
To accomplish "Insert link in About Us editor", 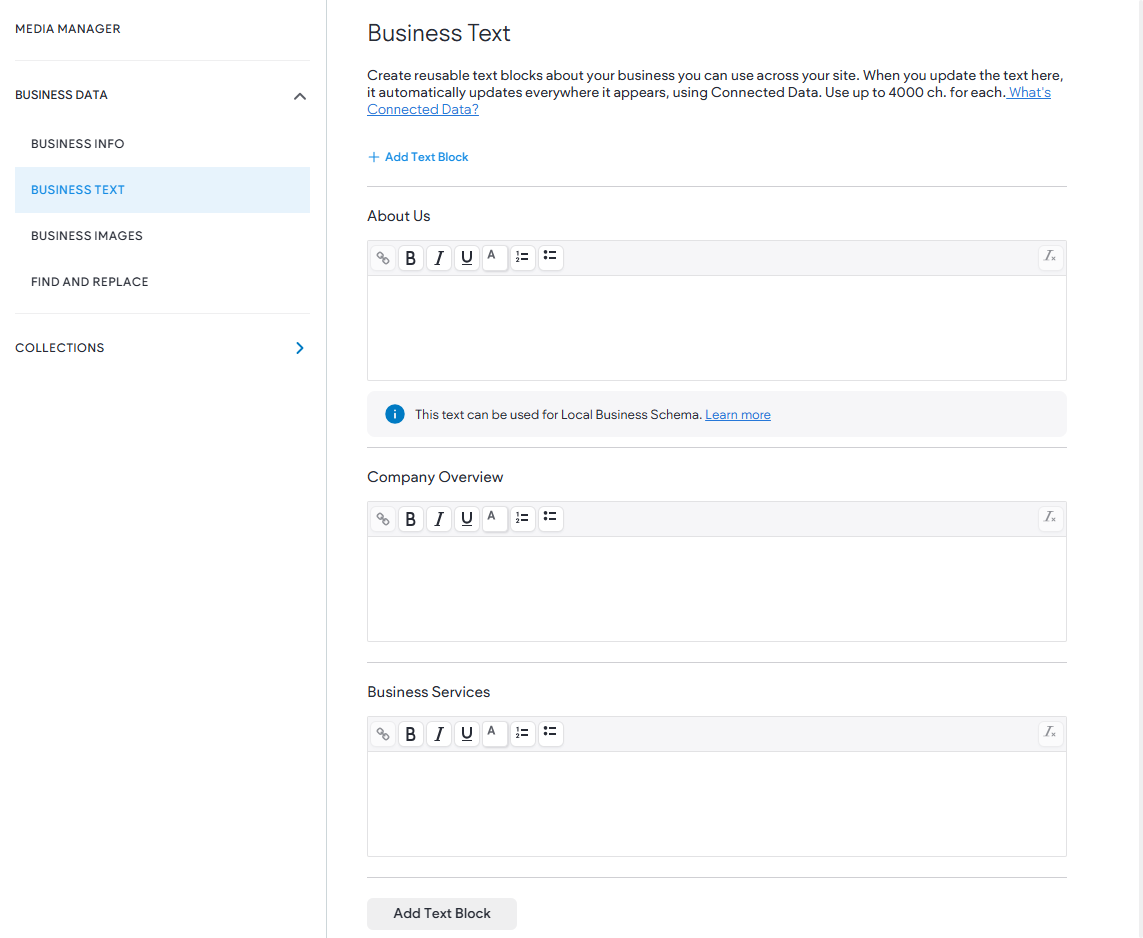I will pyautogui.click(x=383, y=257).
